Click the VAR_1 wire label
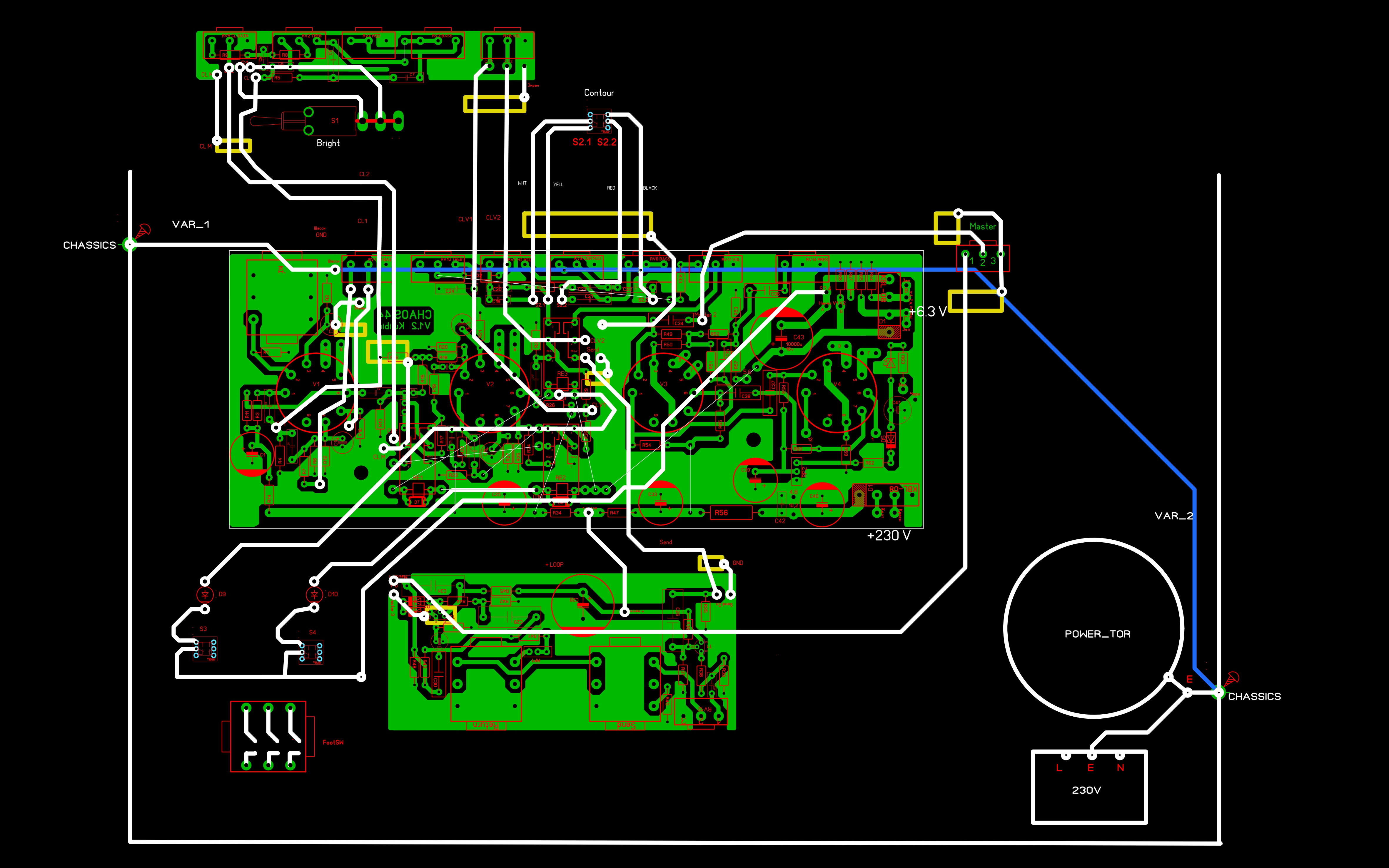This screenshot has width=1389, height=868. pos(191,225)
